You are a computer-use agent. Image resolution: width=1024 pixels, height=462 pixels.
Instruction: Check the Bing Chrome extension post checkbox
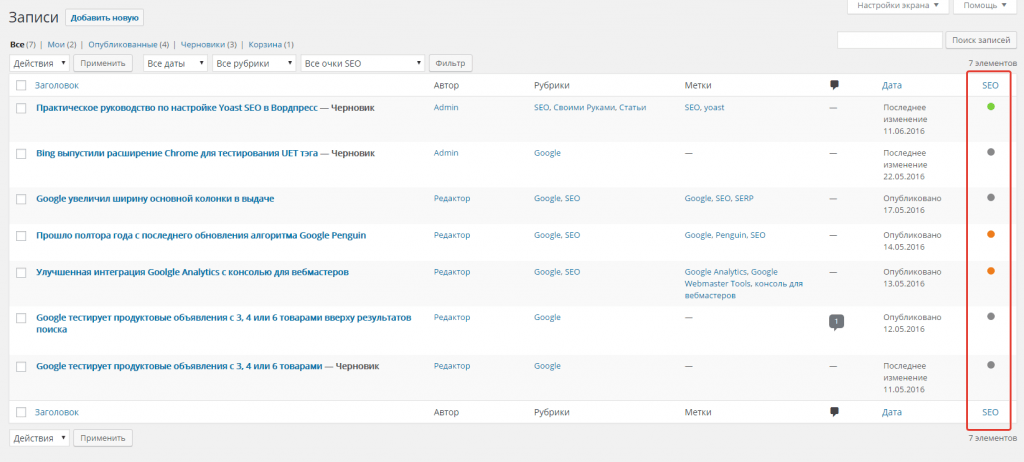21,154
